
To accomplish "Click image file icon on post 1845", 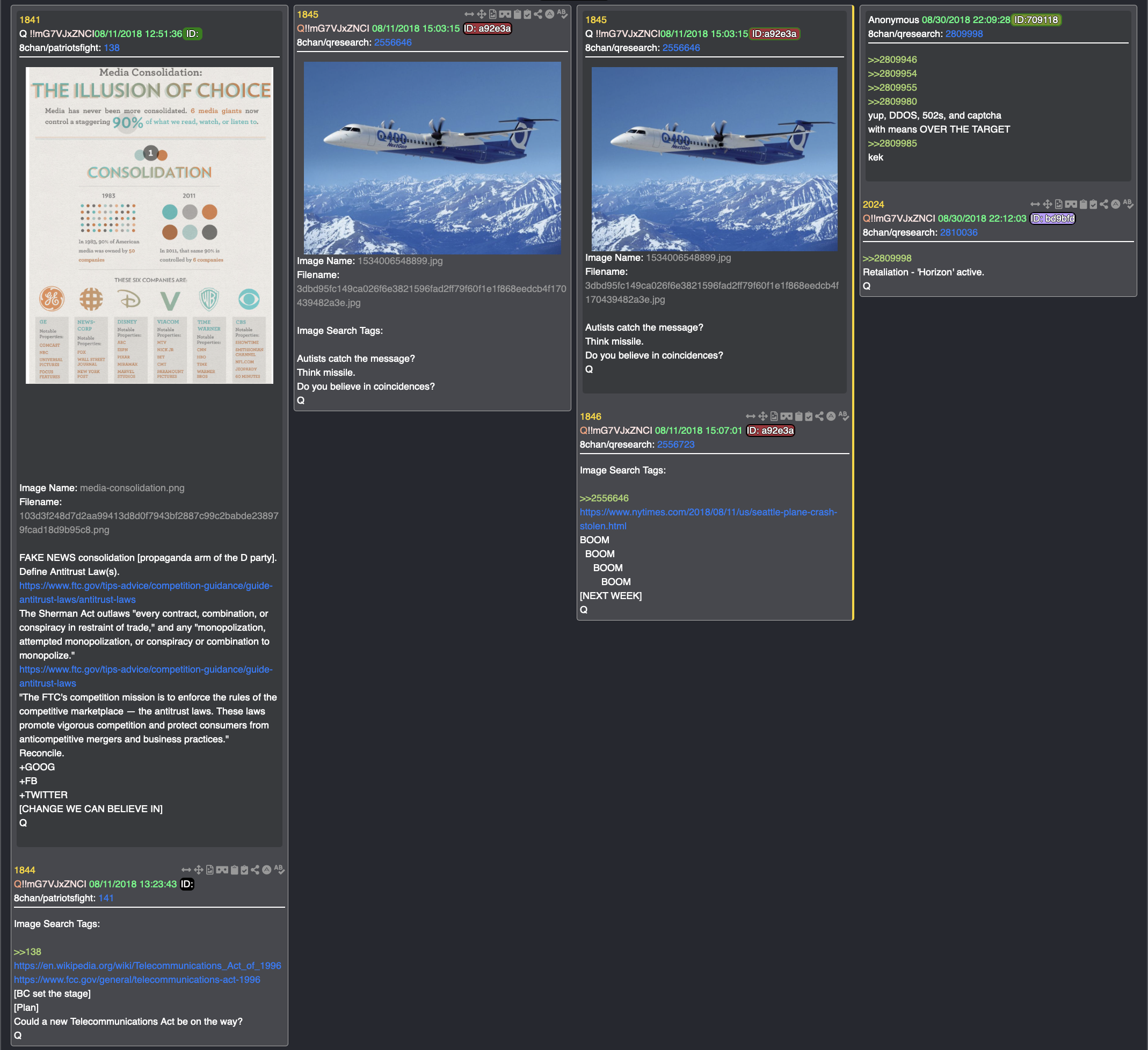I will tap(492, 14).
